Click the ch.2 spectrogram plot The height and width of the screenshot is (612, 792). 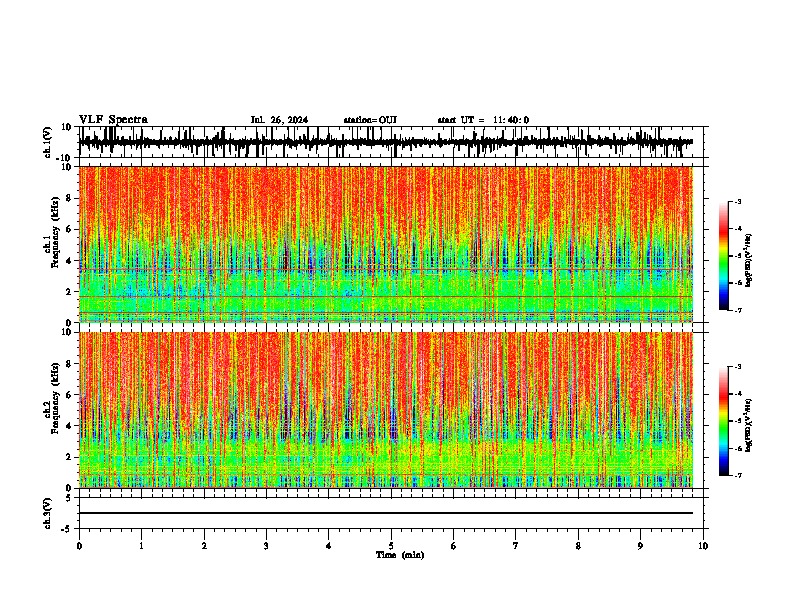pyautogui.click(x=386, y=410)
